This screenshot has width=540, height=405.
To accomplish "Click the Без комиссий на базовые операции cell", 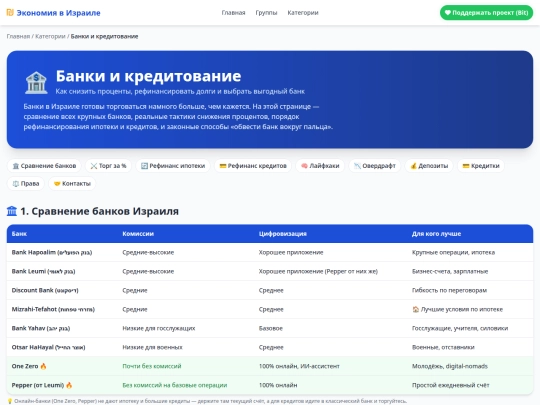I will pos(175,385).
